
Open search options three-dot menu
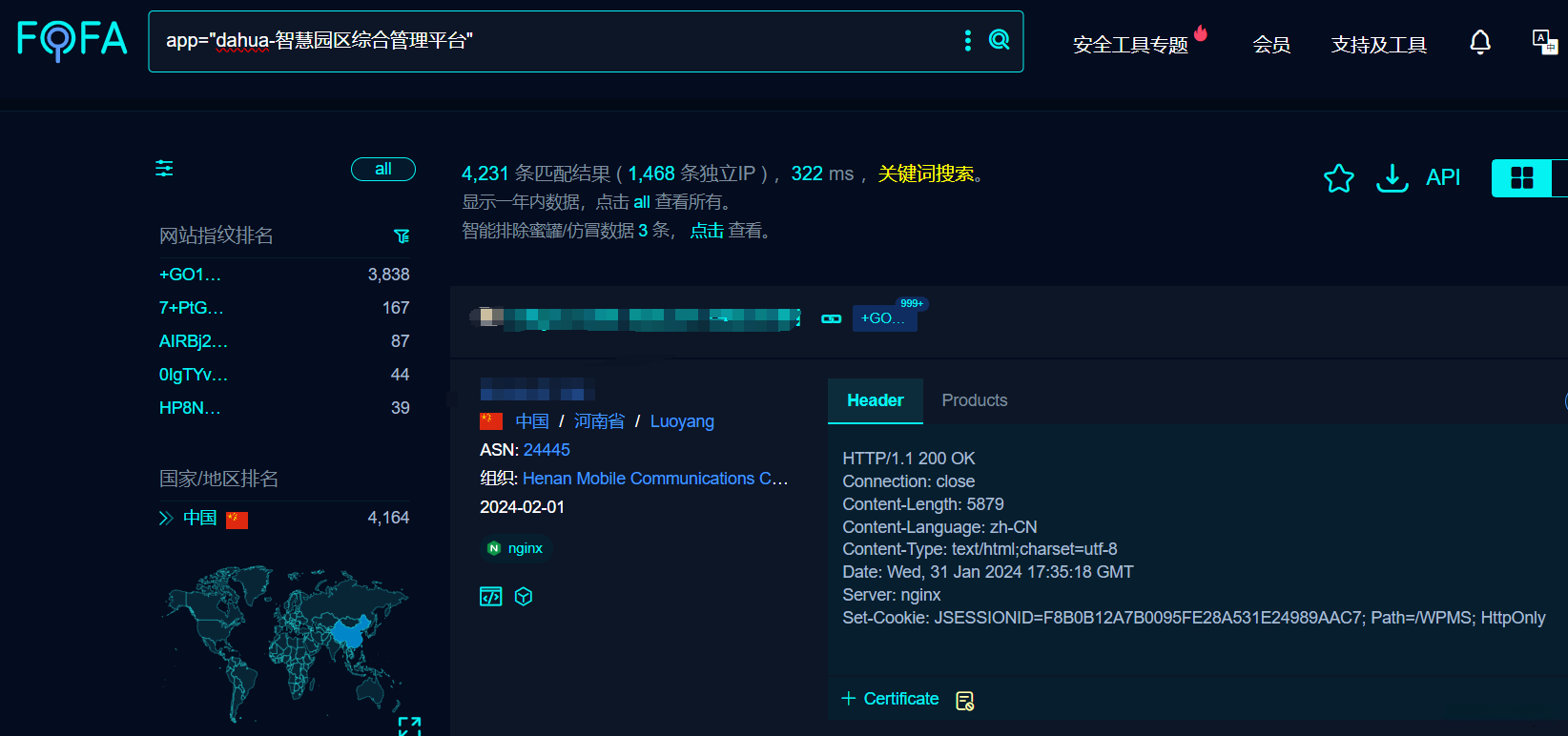(968, 40)
